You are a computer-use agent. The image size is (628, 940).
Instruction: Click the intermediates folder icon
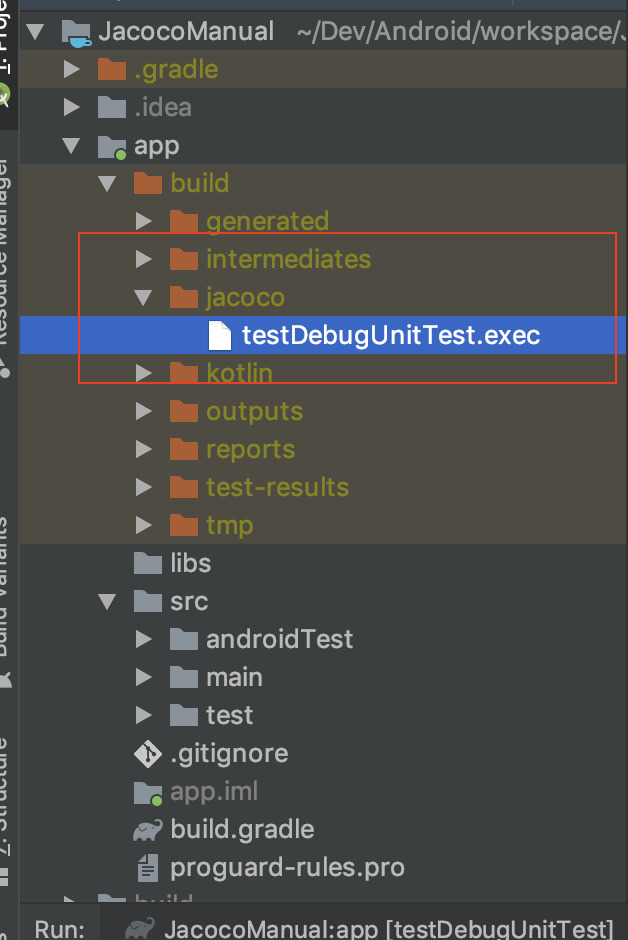click(x=184, y=259)
